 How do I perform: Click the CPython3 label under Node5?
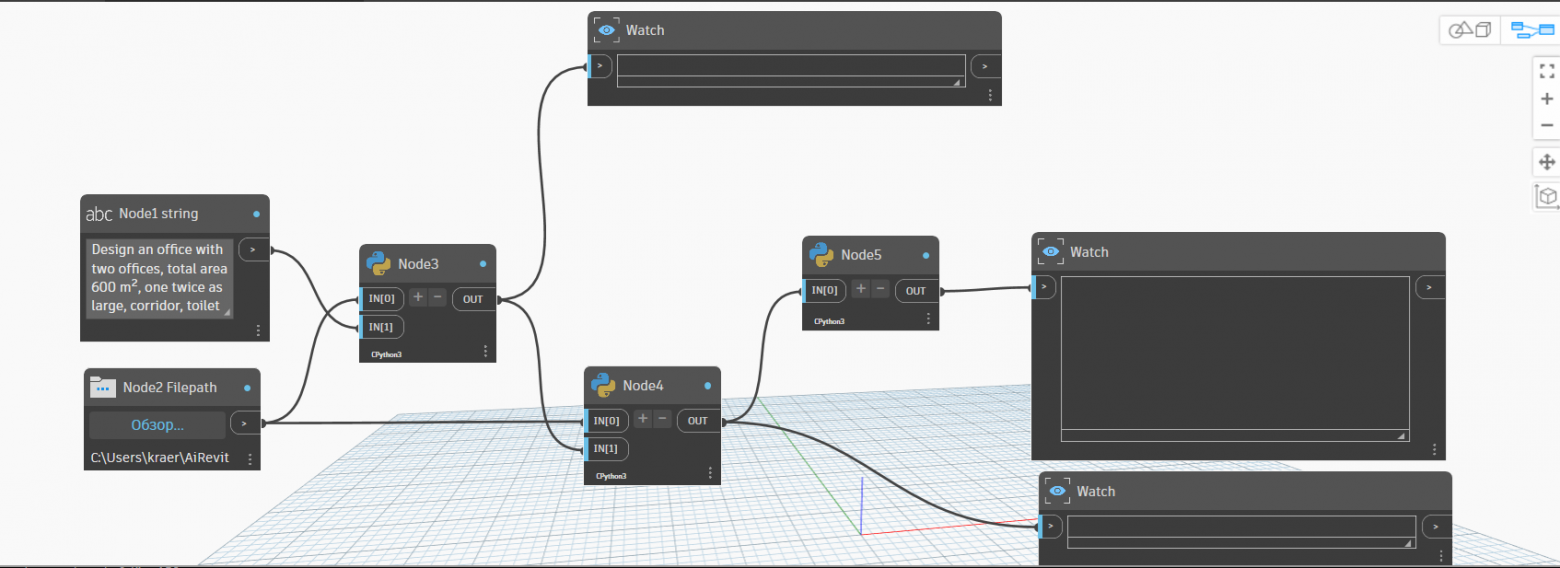pos(828,322)
